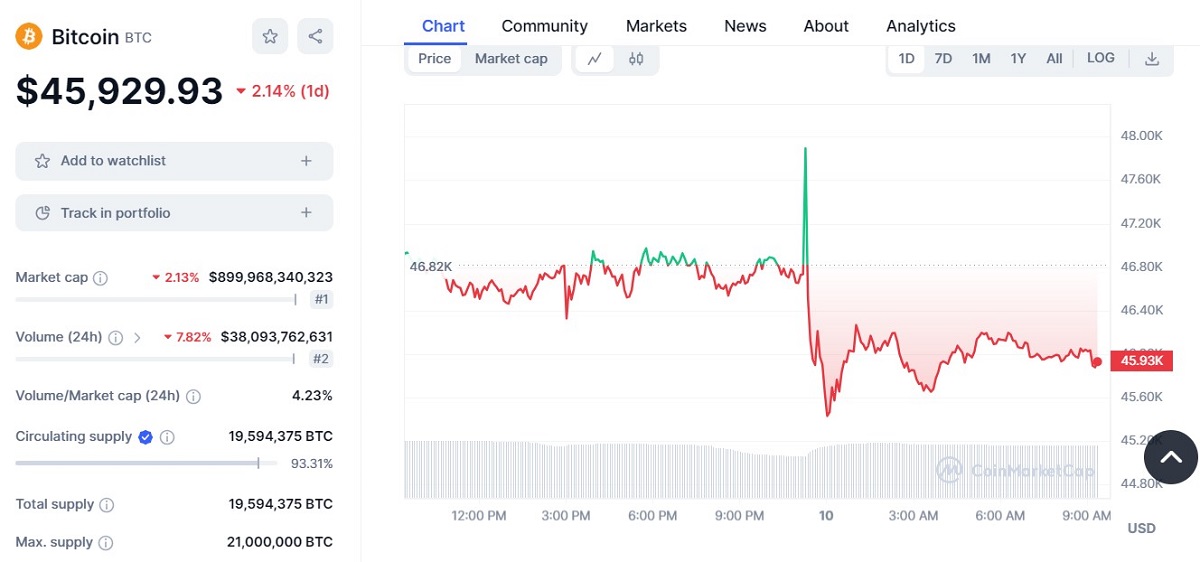1200x562 pixels.
Task: Select the Price chart toggle
Action: (x=435, y=59)
